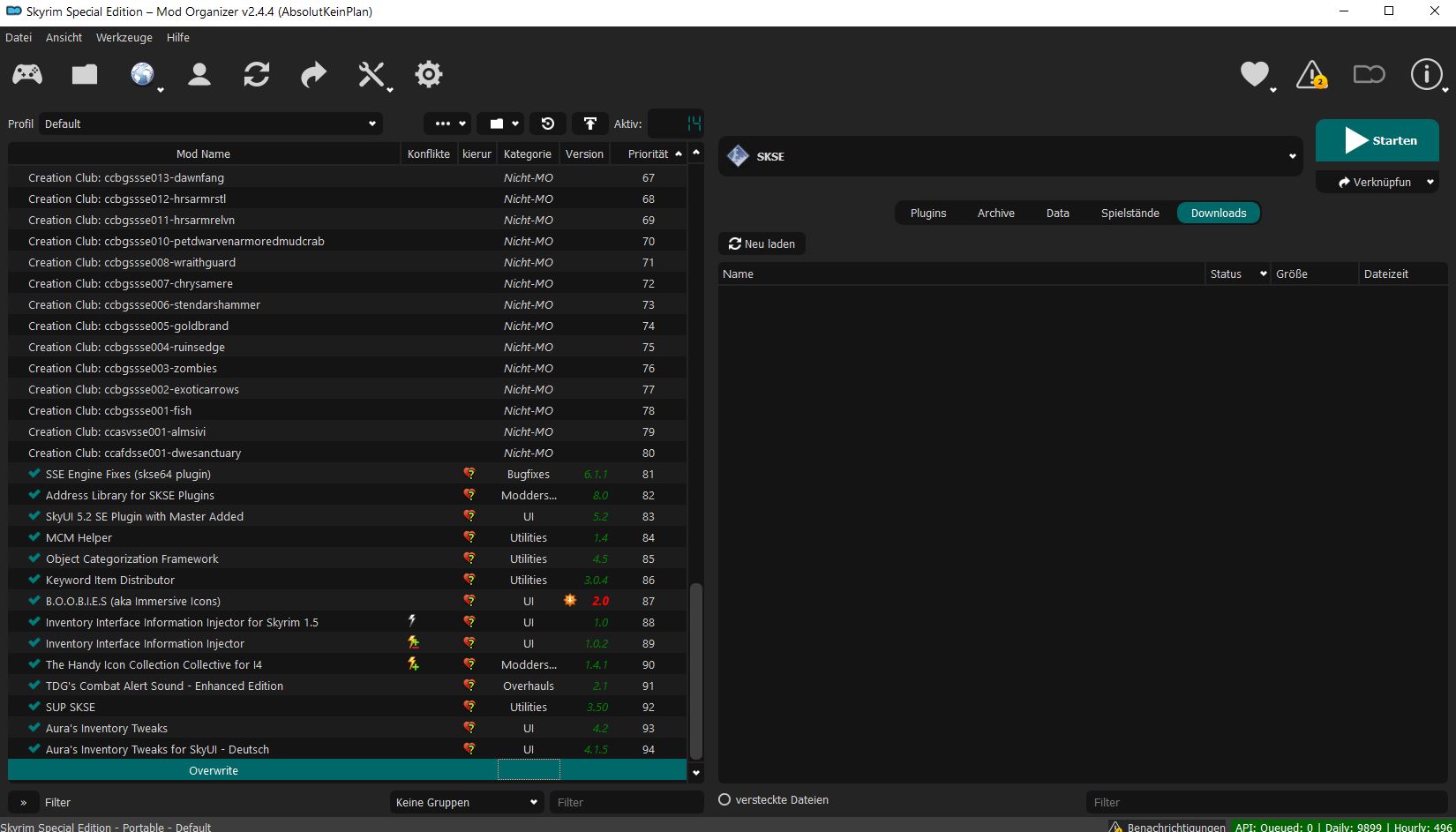
Task: Click flag icon of SUP SKSE row
Action: 469,707
